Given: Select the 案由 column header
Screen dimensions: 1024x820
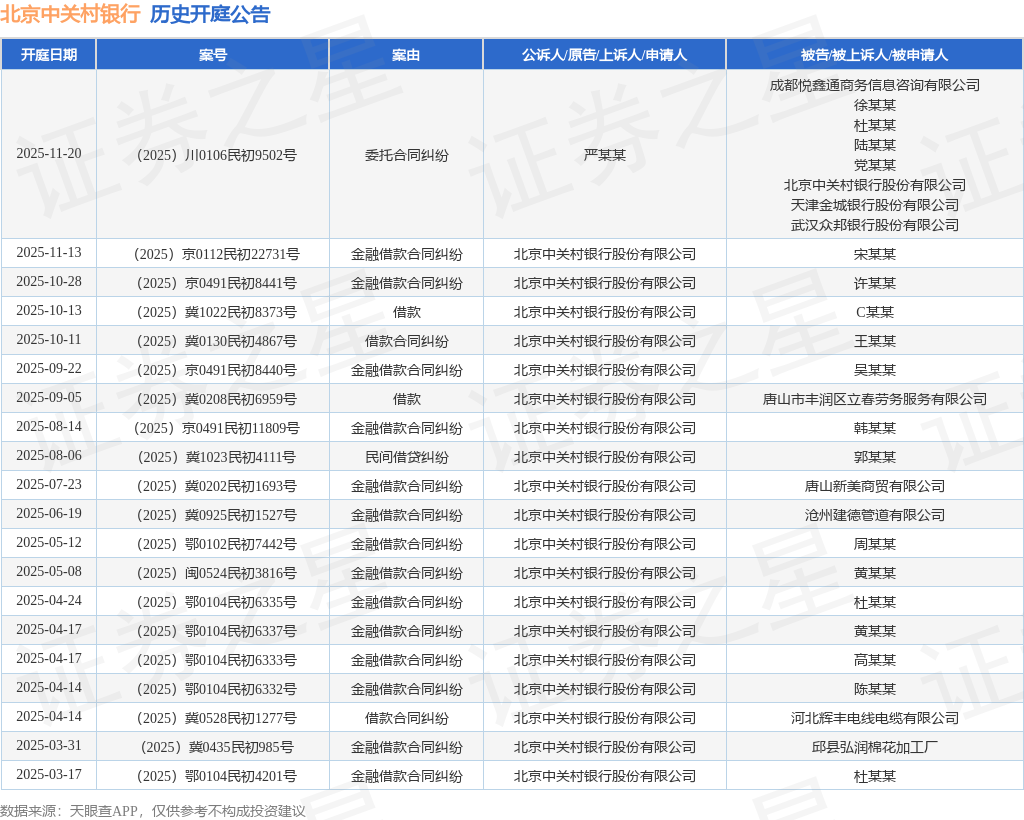Looking at the screenshot, I should point(406,55).
